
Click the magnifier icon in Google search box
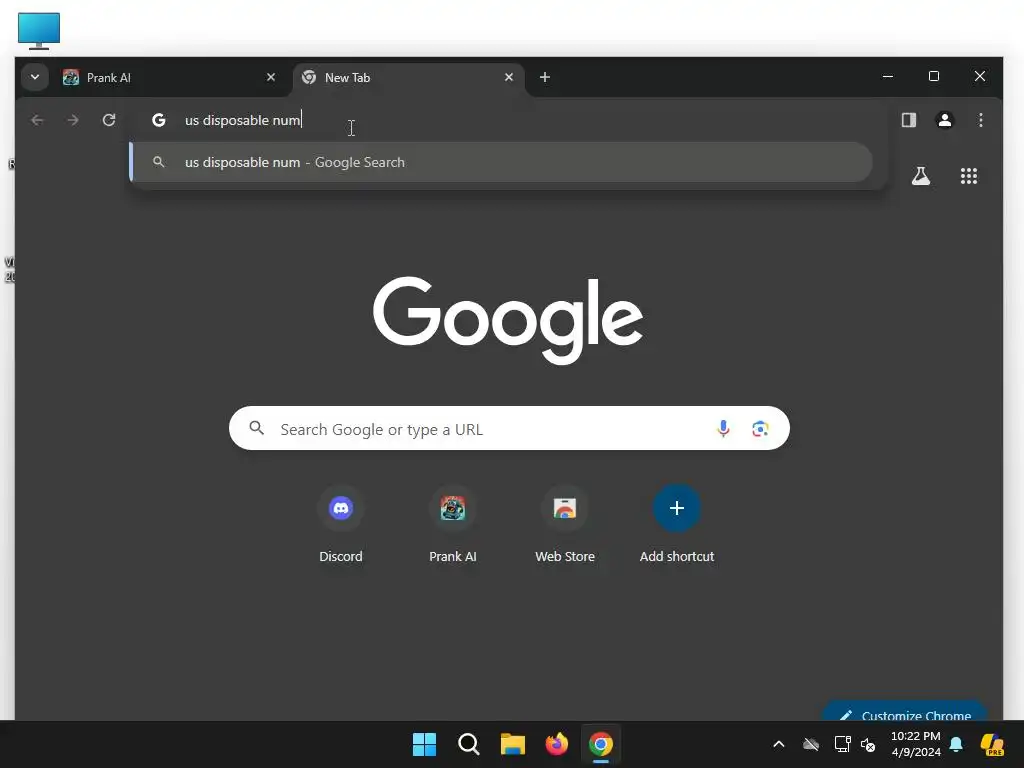point(257,428)
